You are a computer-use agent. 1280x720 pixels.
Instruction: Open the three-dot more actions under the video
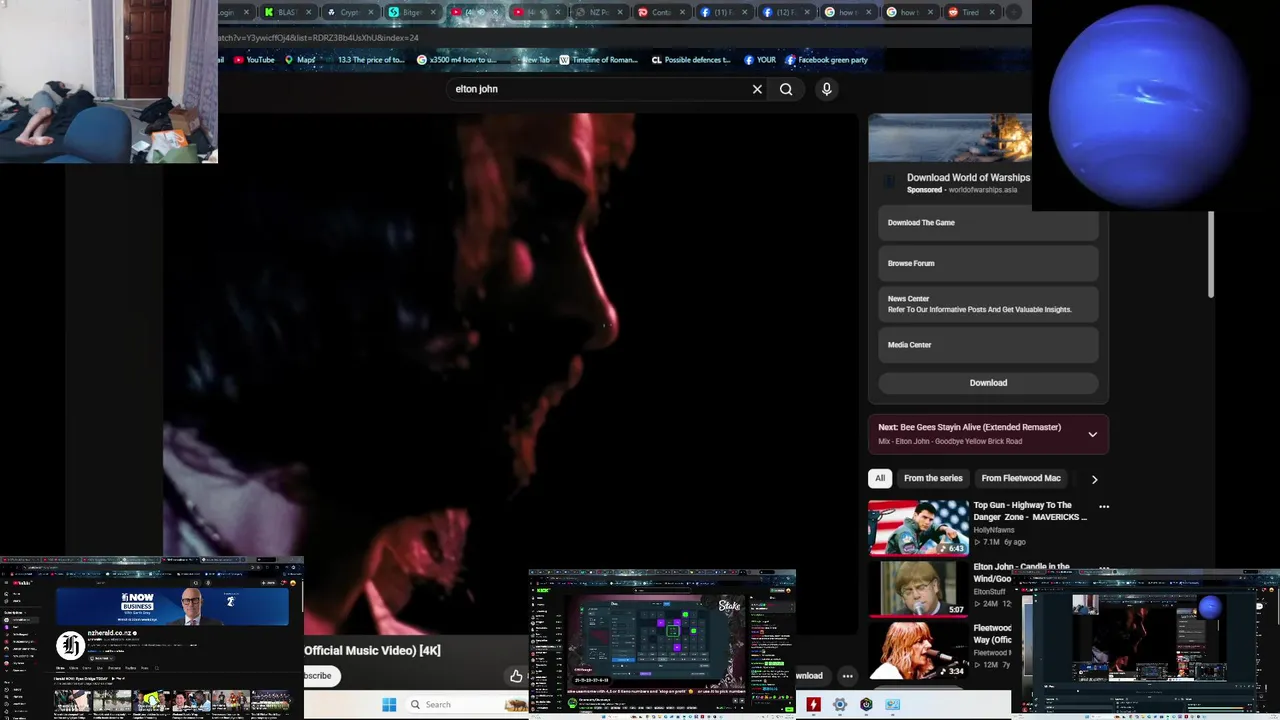click(x=847, y=676)
